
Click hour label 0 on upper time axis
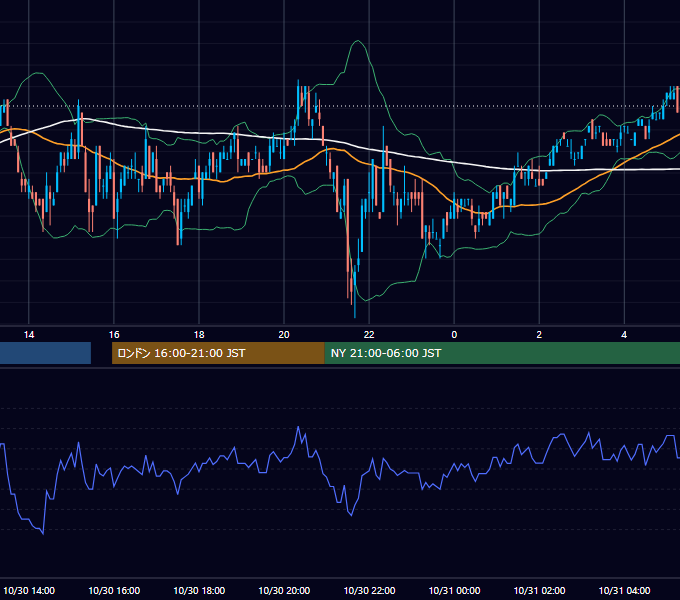point(454,334)
